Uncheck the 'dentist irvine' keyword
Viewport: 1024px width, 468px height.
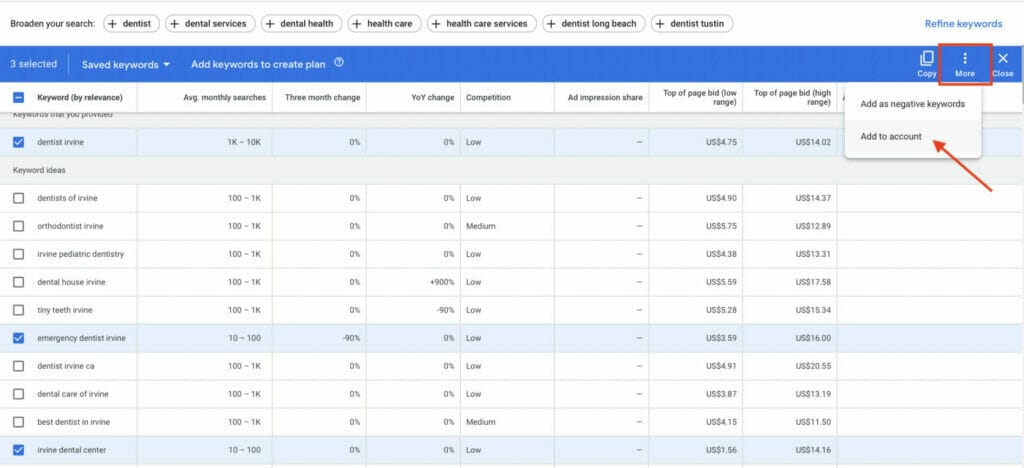click(x=19, y=142)
